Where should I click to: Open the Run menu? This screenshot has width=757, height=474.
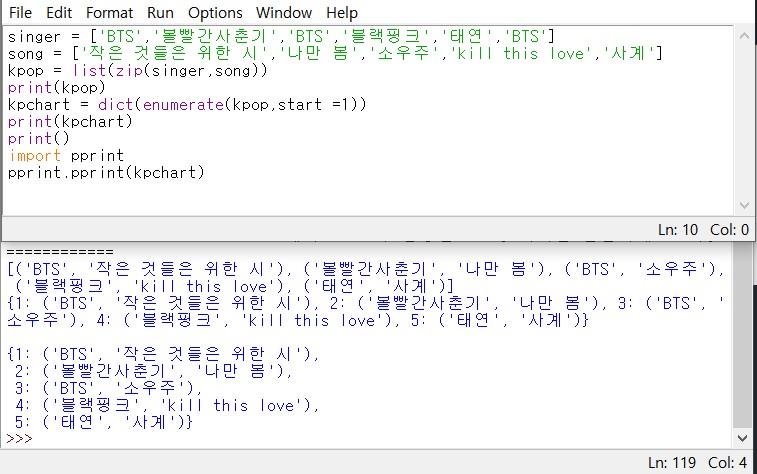tap(160, 13)
